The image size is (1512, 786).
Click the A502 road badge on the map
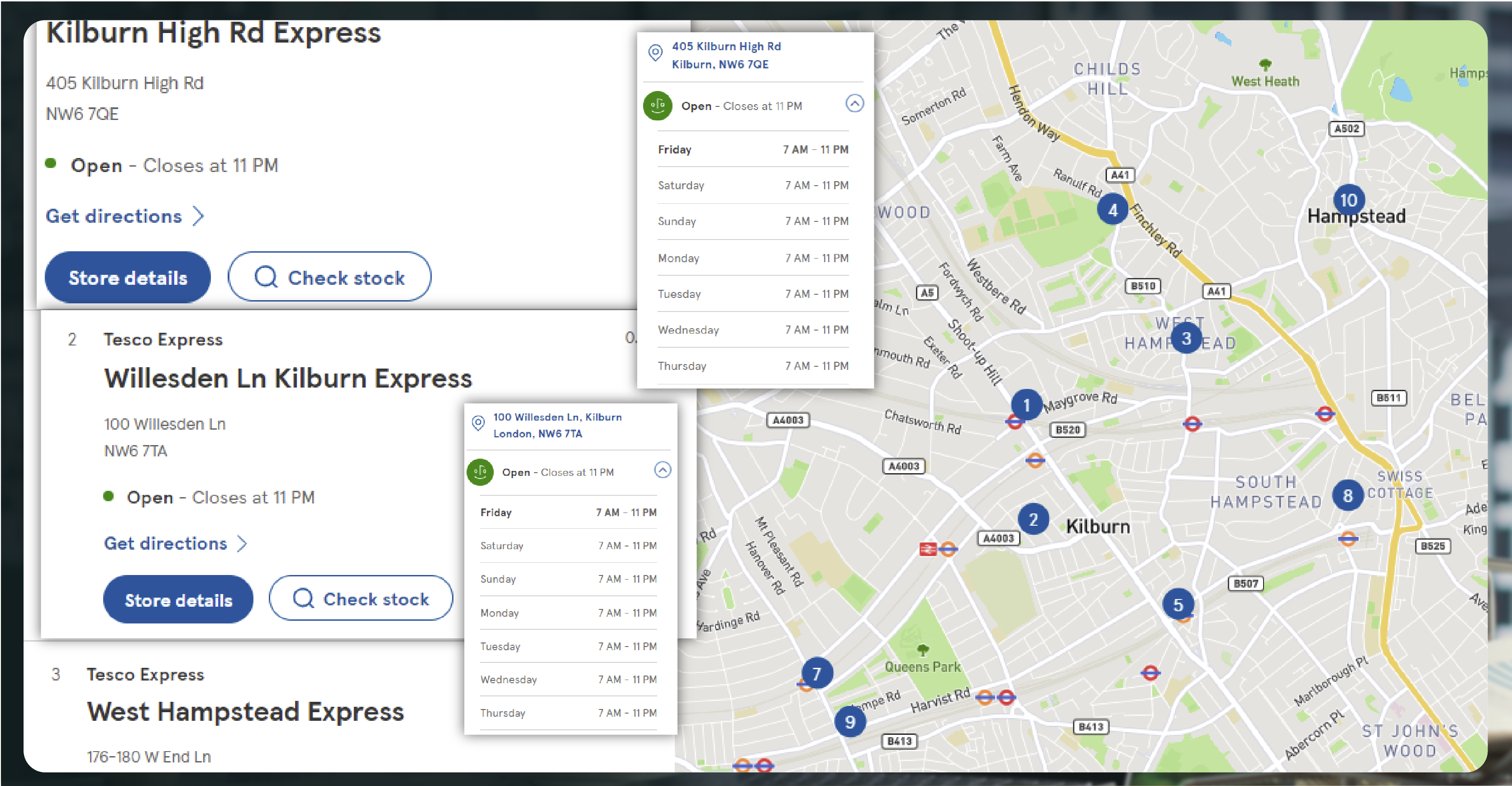click(x=1346, y=129)
